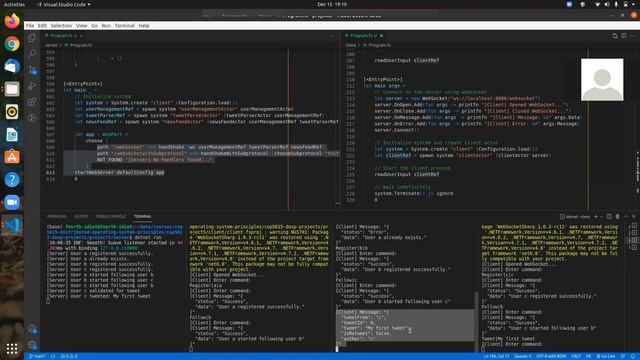The width and height of the screenshot is (640, 360).
Task: Select the left Program.fs editor tab
Action: point(62,36)
